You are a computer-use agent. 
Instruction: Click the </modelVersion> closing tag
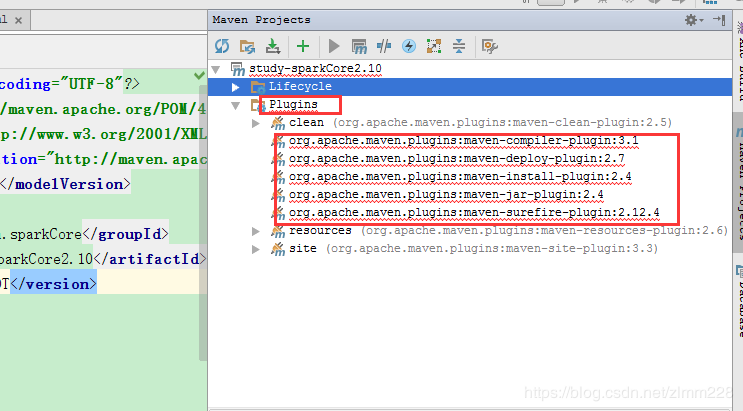tap(65, 184)
